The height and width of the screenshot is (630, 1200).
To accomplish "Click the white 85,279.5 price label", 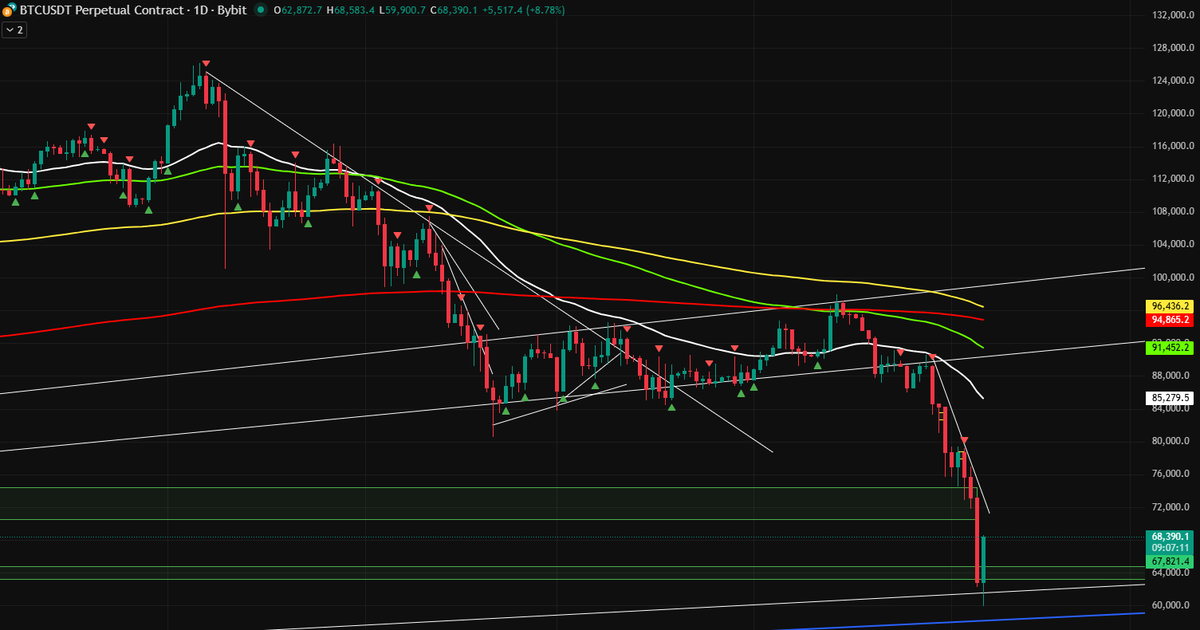I will [x=1168, y=398].
